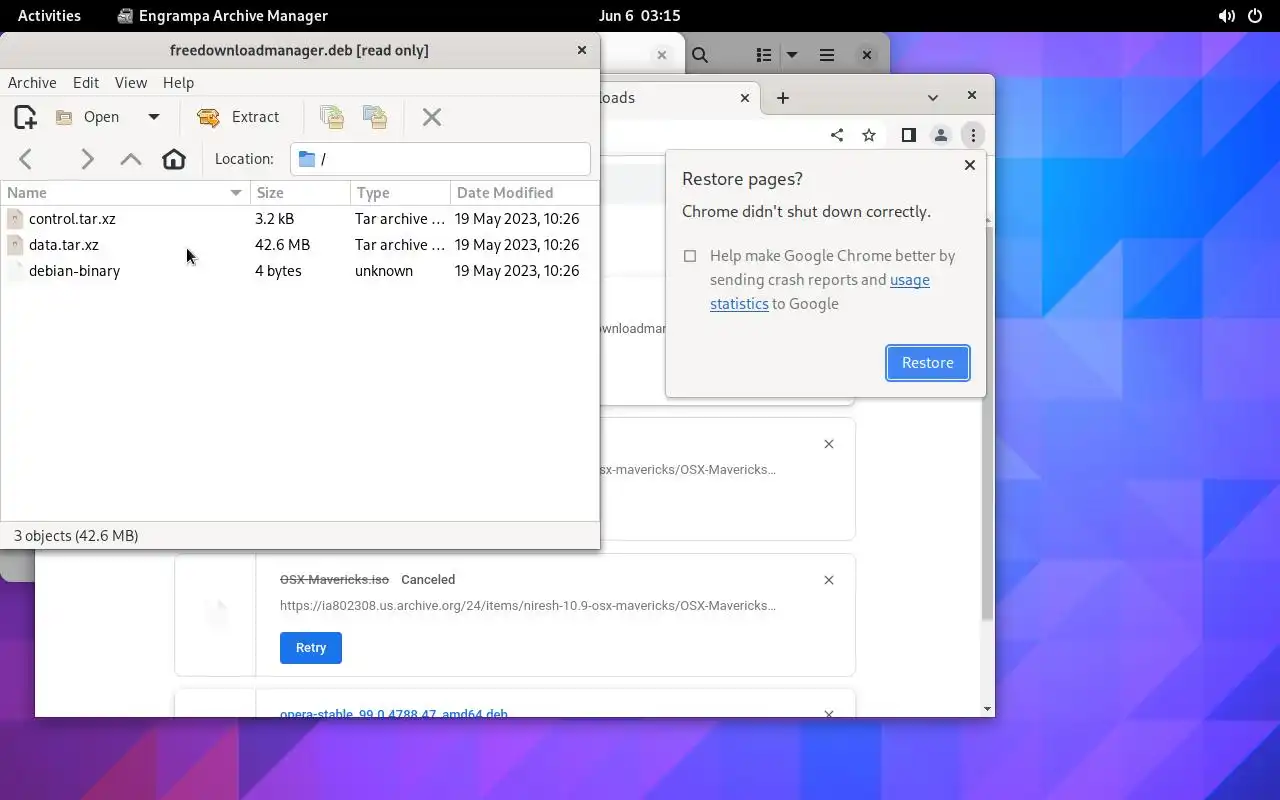Click Chrome's share page icon

click(x=837, y=135)
